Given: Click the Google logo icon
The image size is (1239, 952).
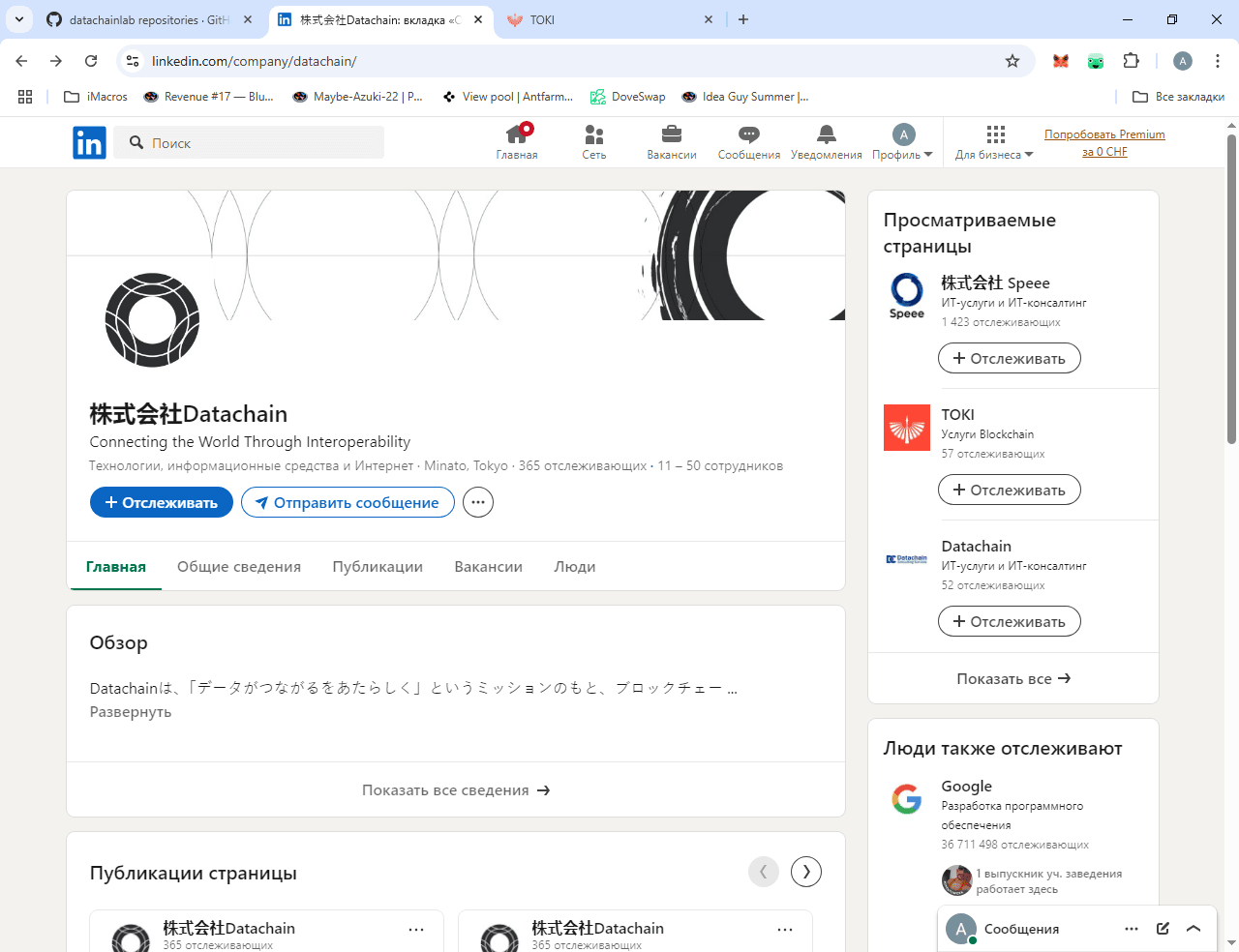Looking at the screenshot, I should 907,799.
